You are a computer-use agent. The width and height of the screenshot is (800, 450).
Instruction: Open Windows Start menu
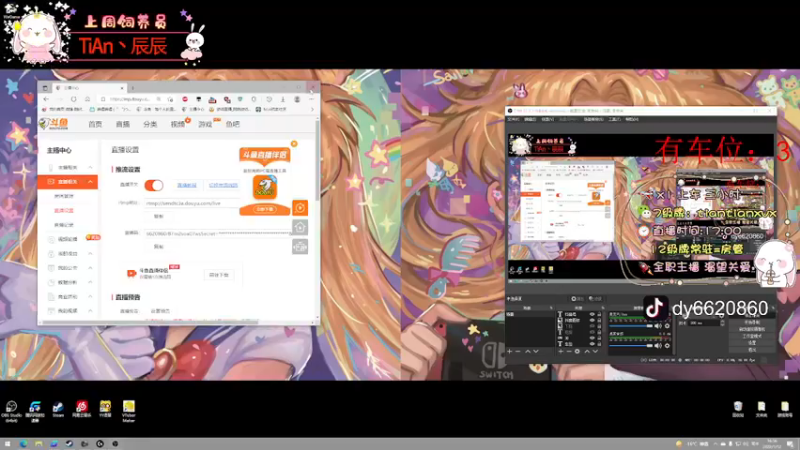pyautogui.click(x=7, y=444)
